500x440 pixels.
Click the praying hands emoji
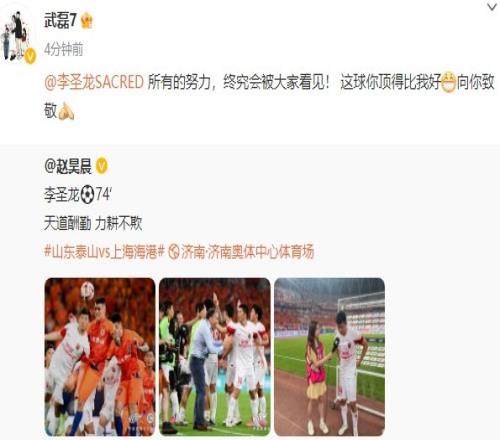[x=66, y=111]
